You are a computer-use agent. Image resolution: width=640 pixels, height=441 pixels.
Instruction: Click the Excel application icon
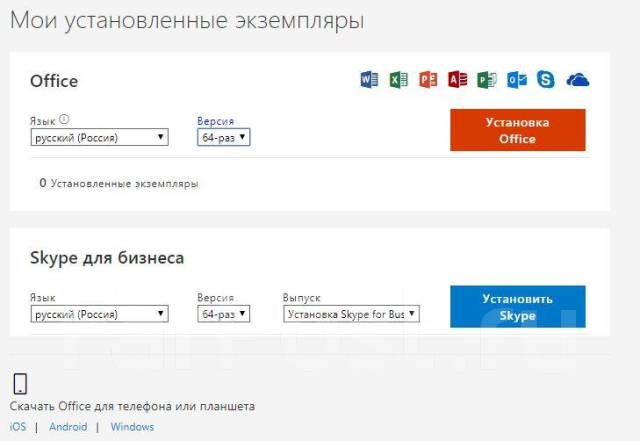tap(399, 80)
